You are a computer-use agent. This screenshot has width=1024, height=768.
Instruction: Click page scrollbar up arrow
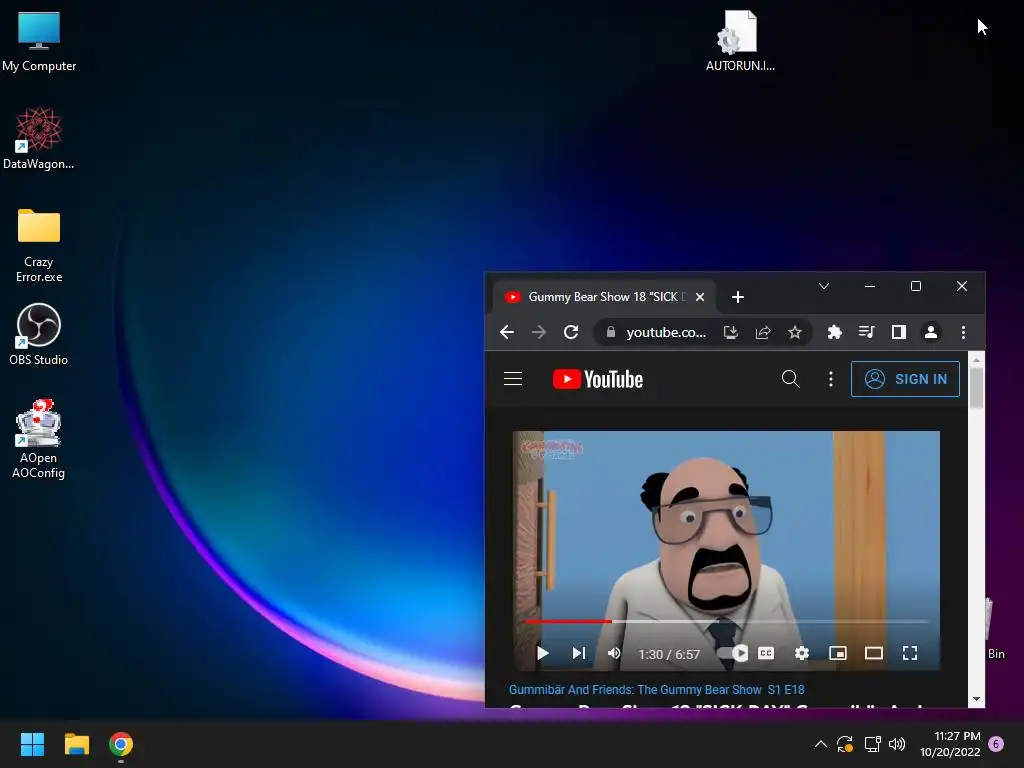976,359
